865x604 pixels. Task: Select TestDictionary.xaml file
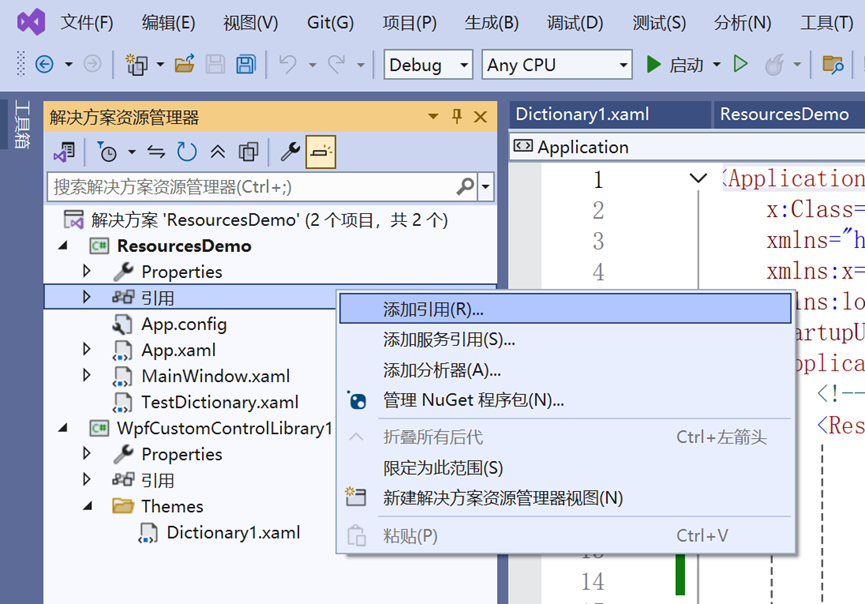220,402
